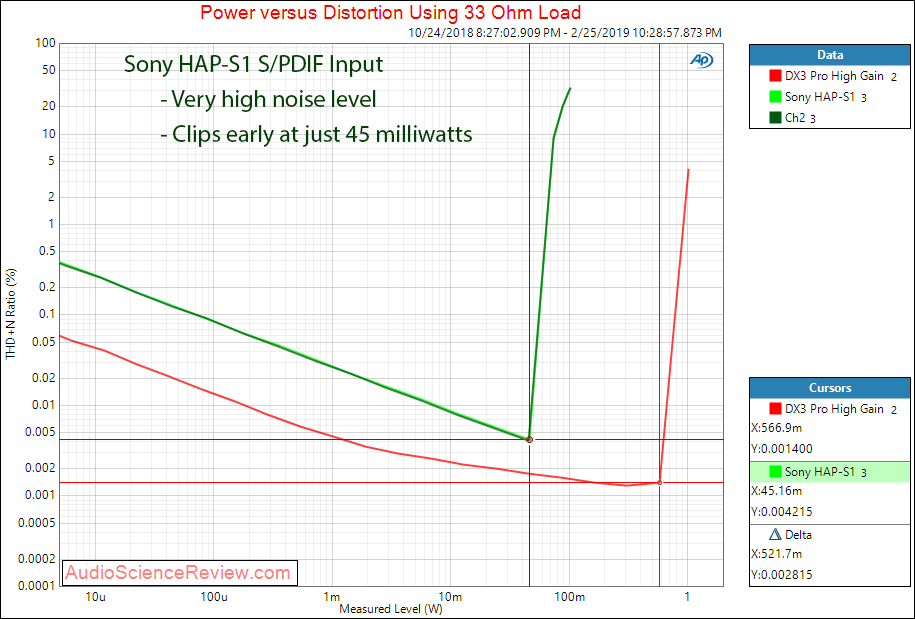Click the annotation "- Very high noise level"

tap(268, 99)
